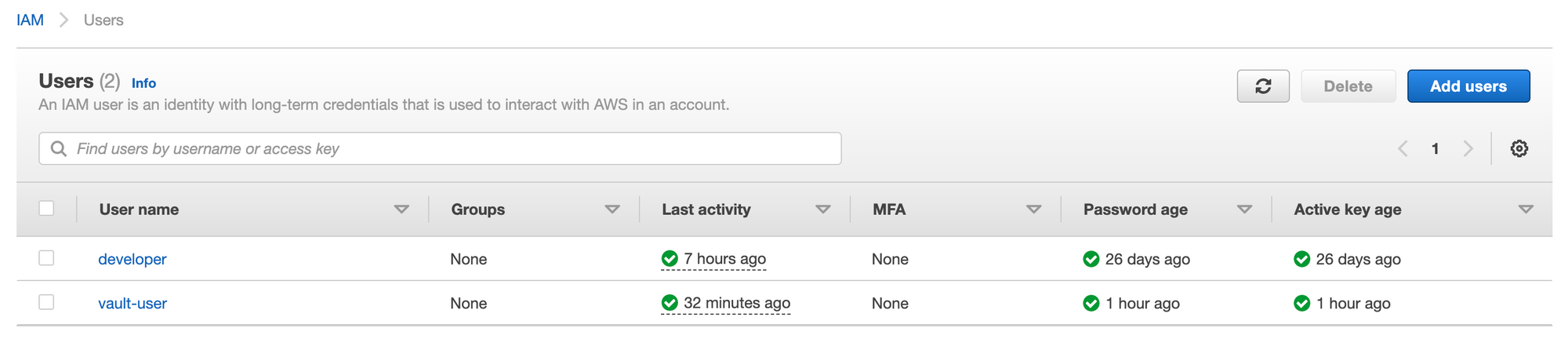Sort by Last activity column arrow
Screen dimensions: 1568x350
pos(823,210)
